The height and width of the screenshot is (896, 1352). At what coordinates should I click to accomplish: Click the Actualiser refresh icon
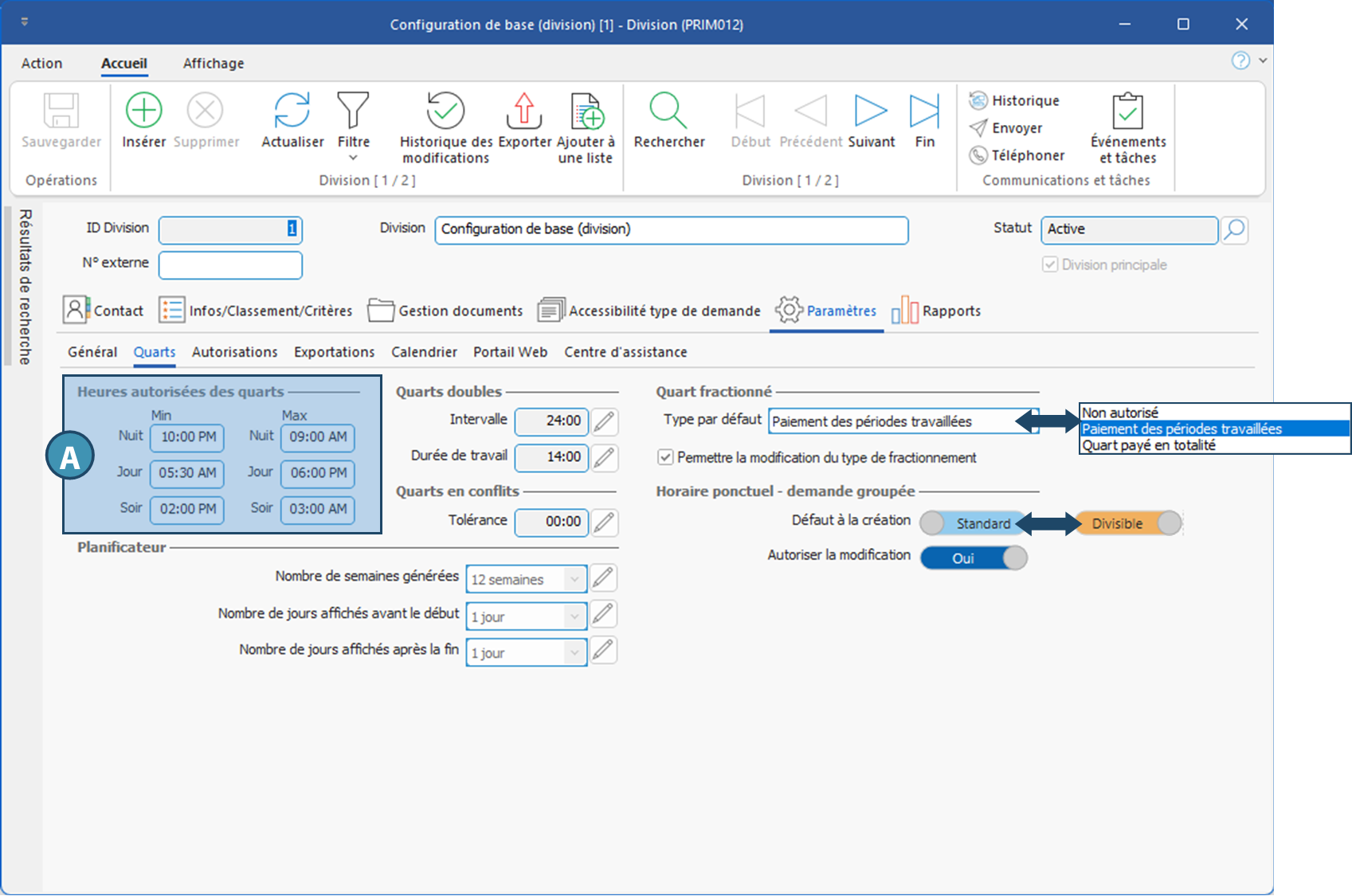click(292, 111)
